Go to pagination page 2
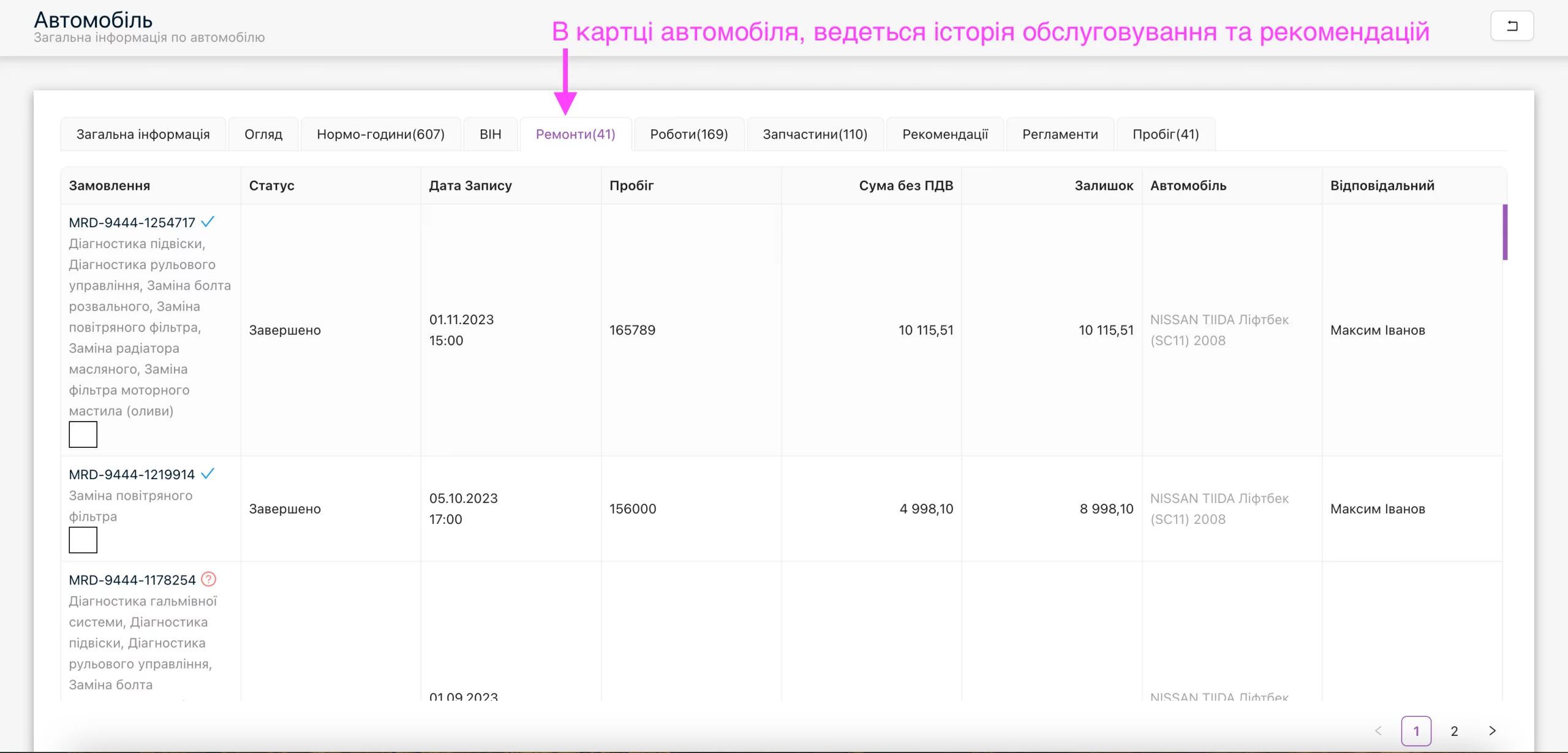 pyautogui.click(x=1454, y=730)
